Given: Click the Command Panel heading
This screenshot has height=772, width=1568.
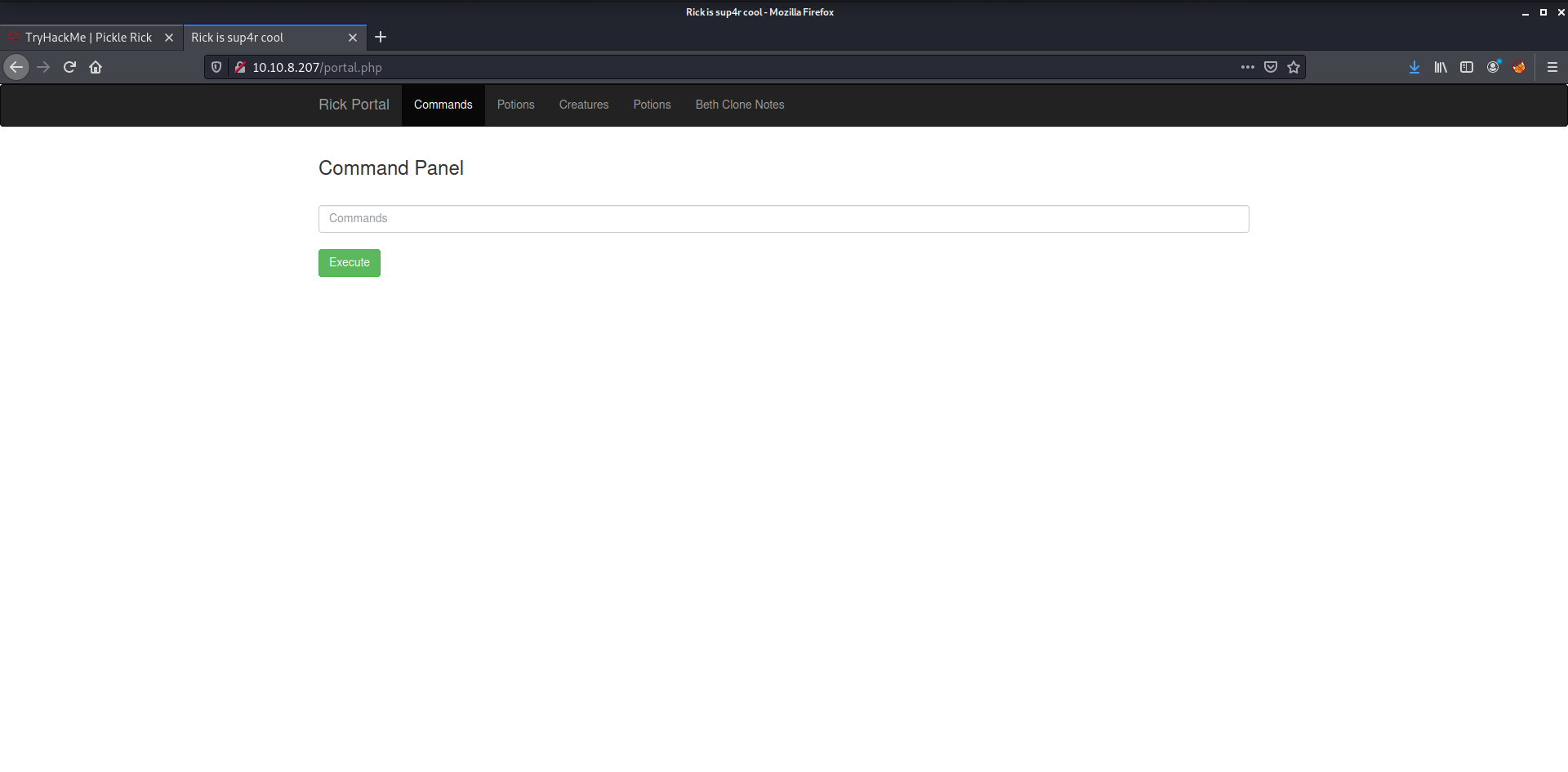Looking at the screenshot, I should [391, 168].
